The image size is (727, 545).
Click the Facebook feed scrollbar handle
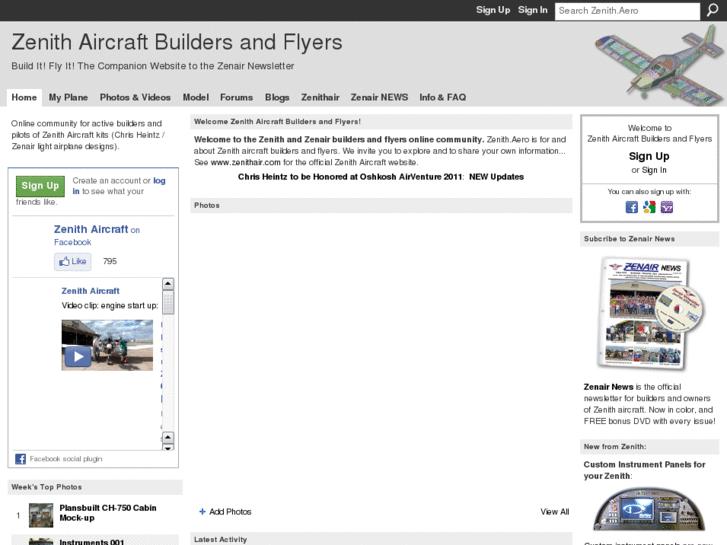tap(168, 302)
